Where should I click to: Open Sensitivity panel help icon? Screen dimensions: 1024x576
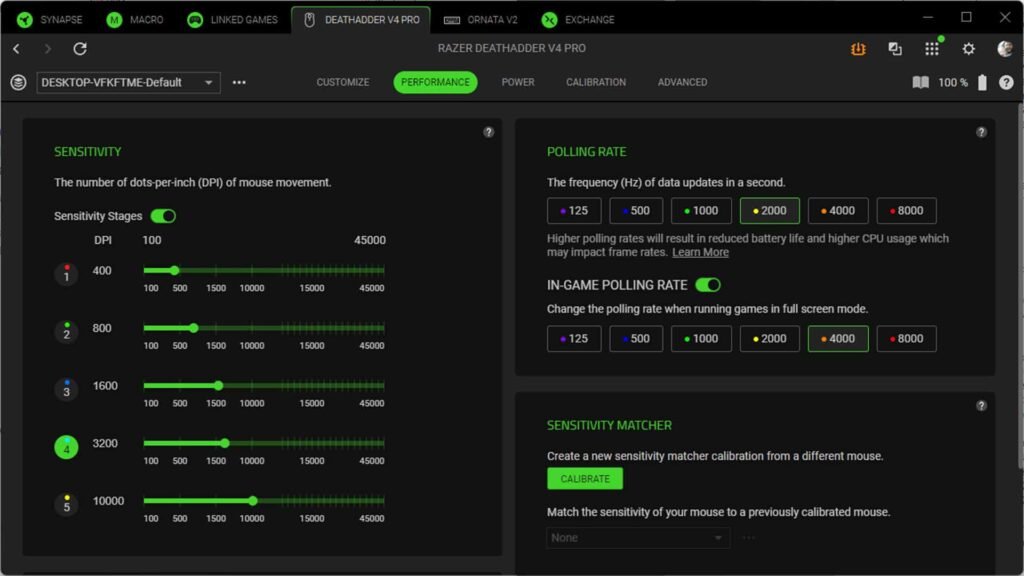pos(488,132)
